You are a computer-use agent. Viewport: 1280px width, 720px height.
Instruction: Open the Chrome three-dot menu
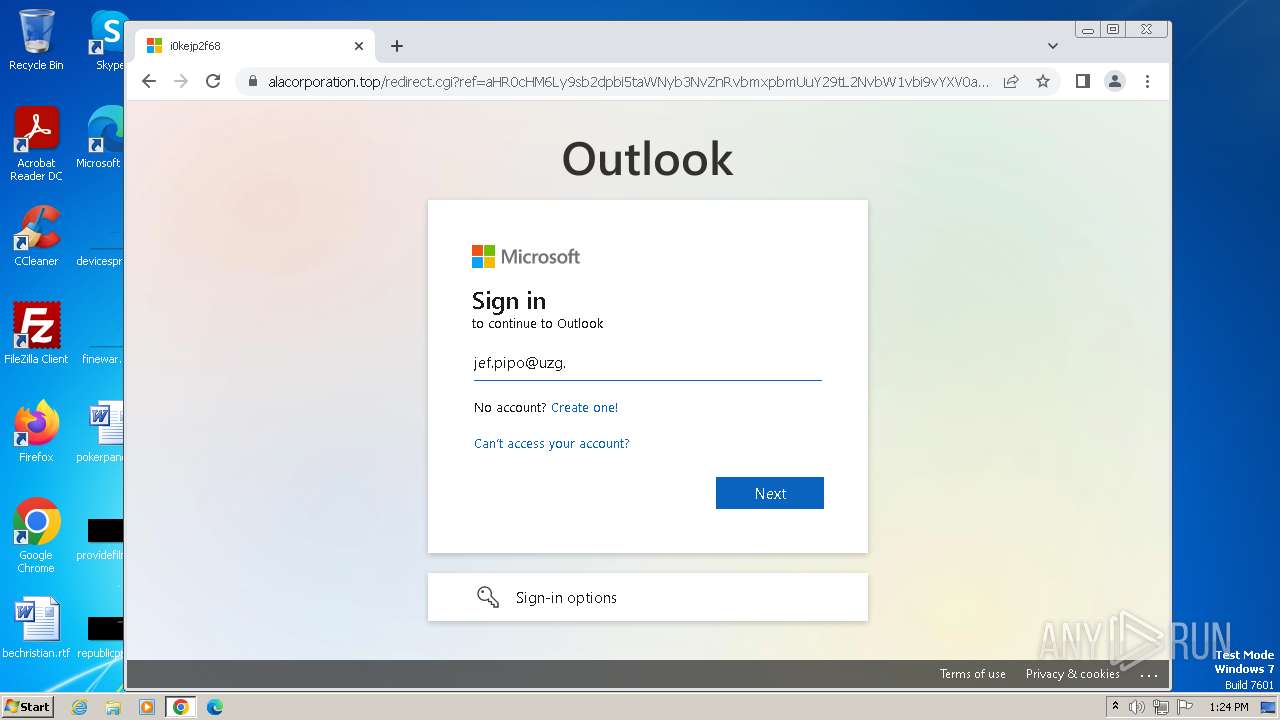pos(1147,81)
